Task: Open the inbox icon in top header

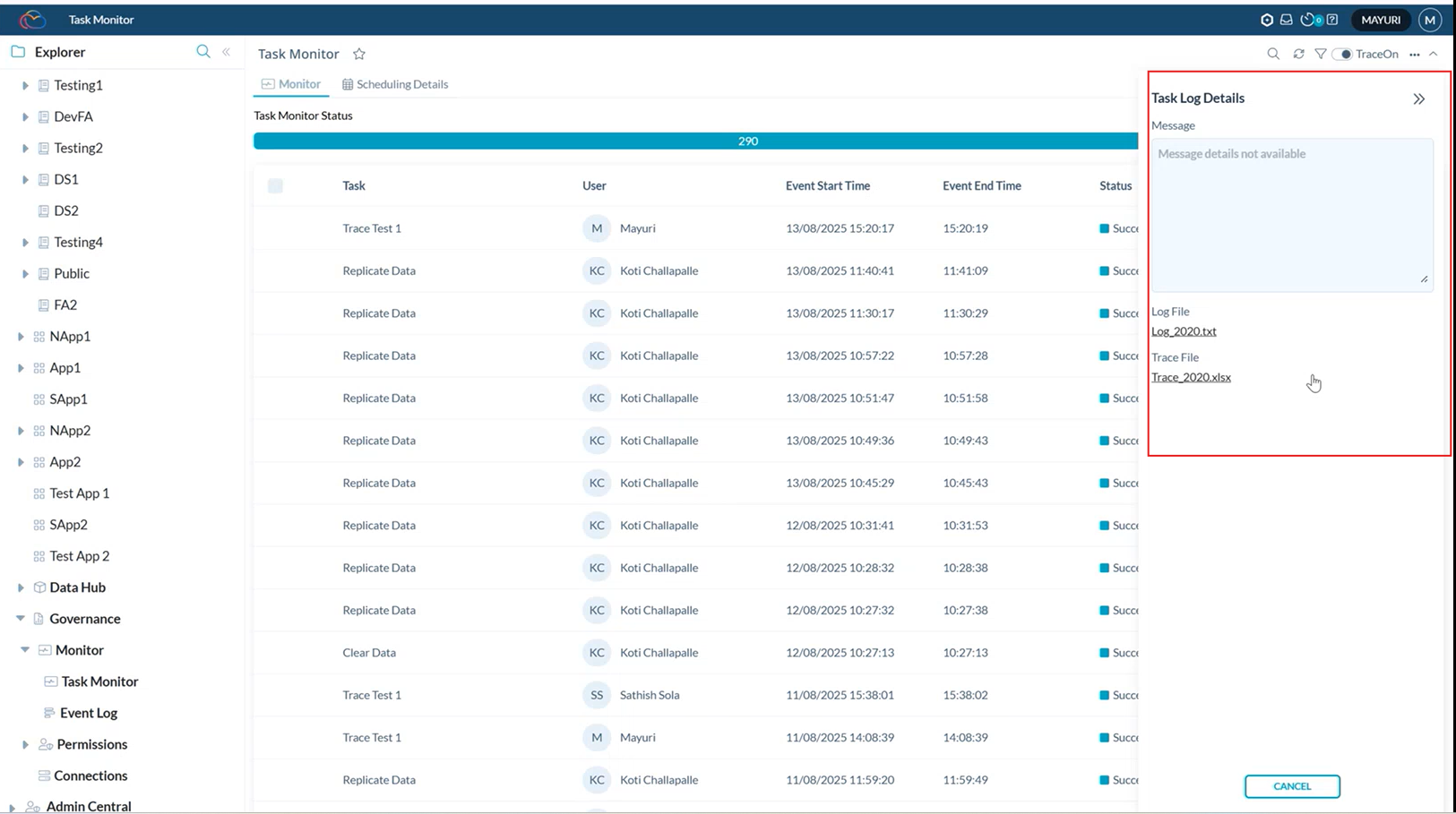Action: tap(1287, 20)
